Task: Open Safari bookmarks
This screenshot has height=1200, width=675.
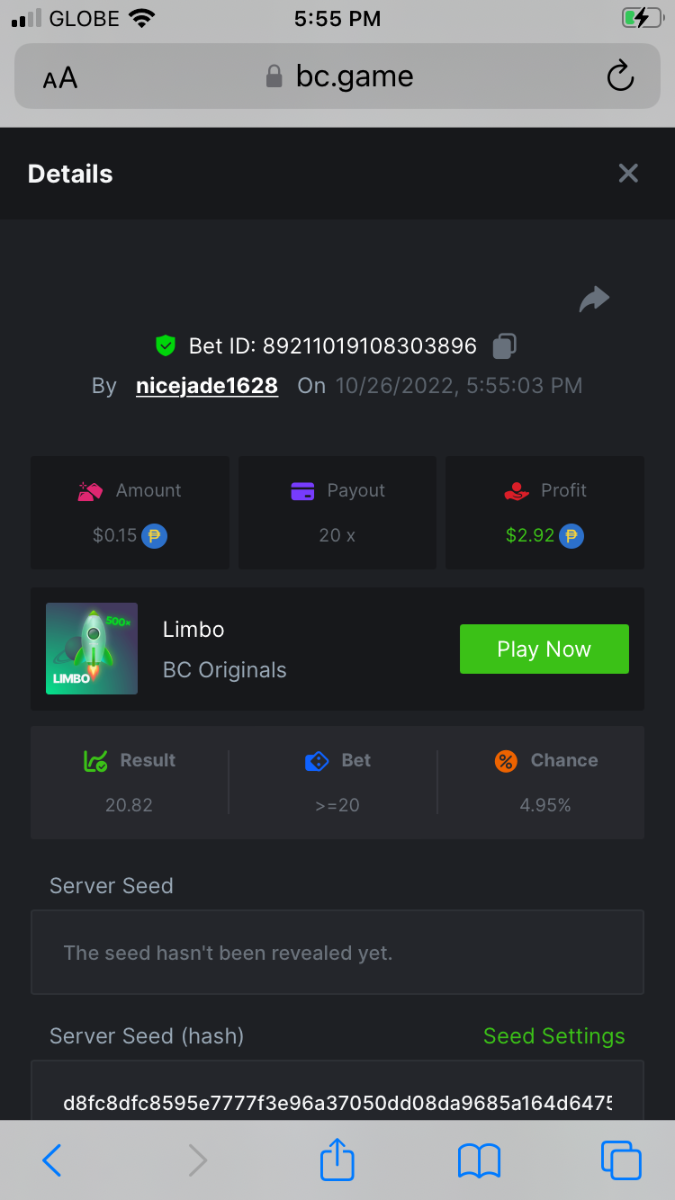Action: click(479, 1160)
